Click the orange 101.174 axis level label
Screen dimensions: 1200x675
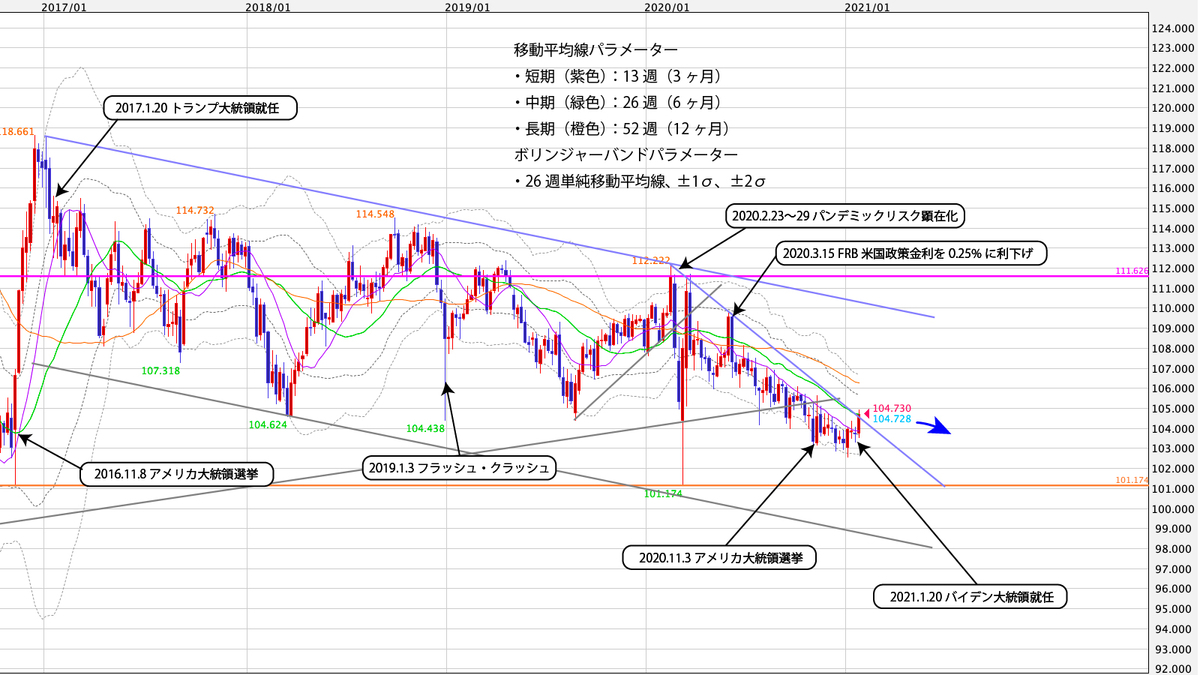click(x=1130, y=480)
